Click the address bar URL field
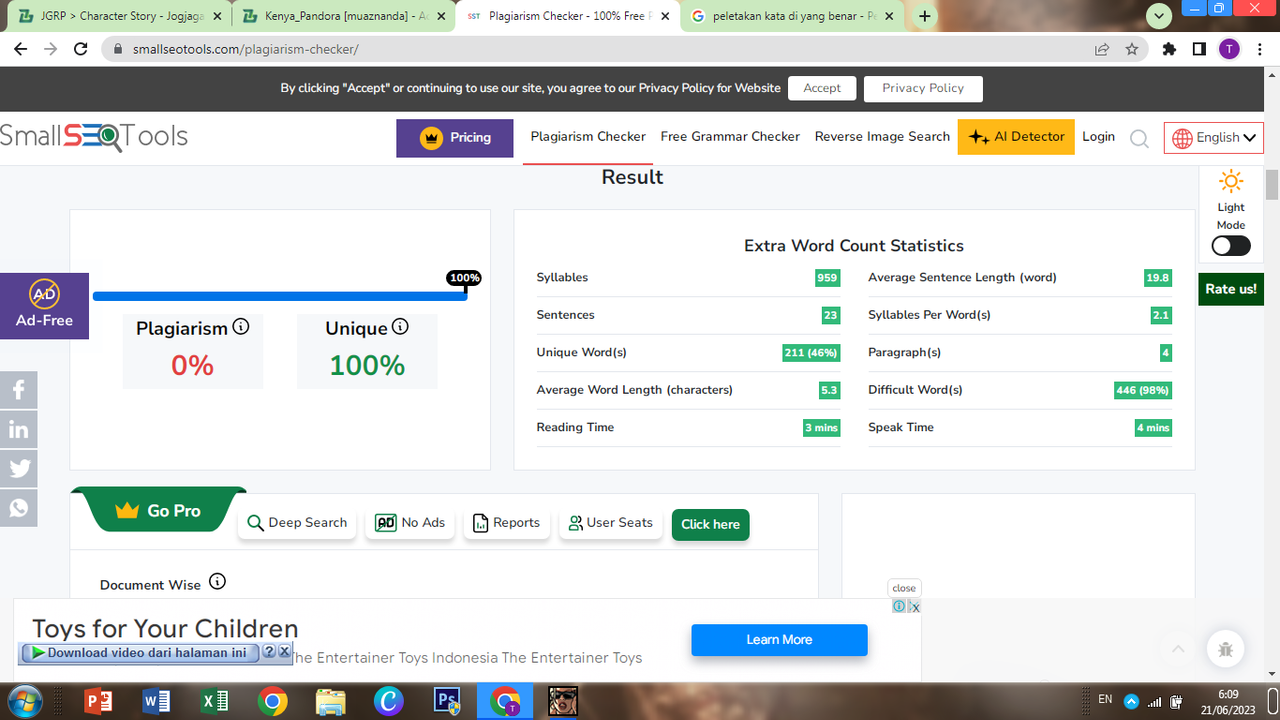This screenshot has height=720, width=1280. tap(600, 49)
